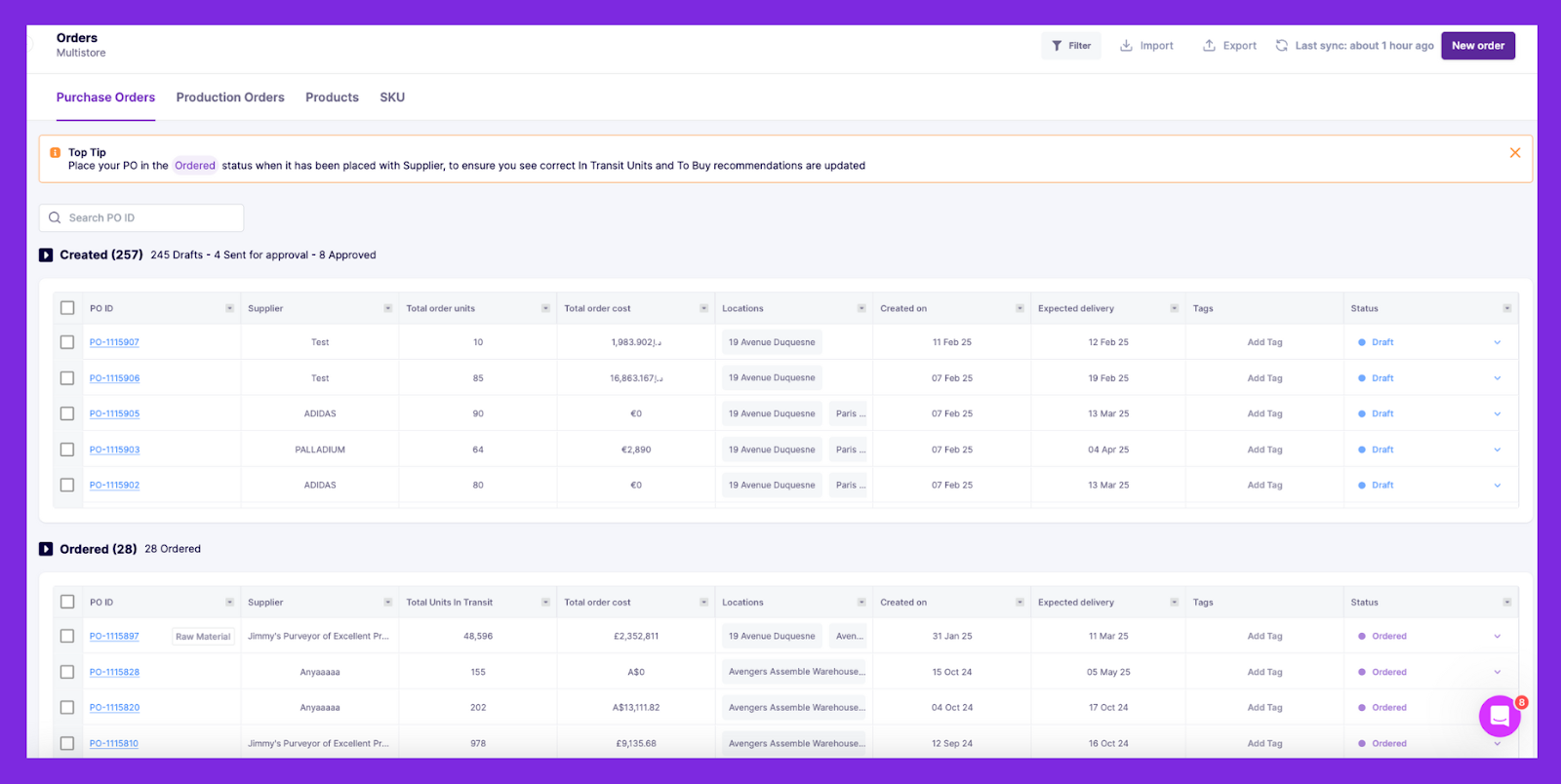Select all rows in Ordered table
The image size is (1561, 784).
(67, 603)
